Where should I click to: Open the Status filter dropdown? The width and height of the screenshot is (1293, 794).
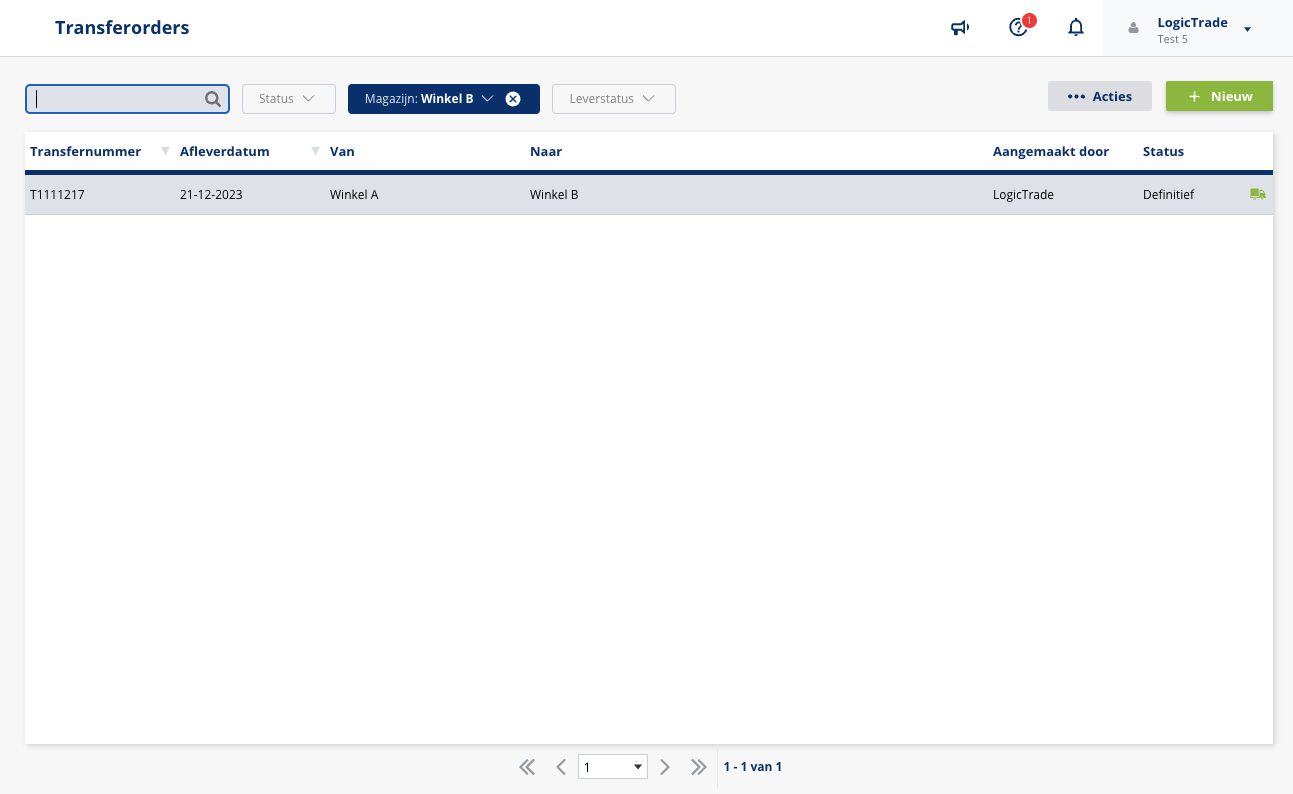tap(288, 99)
